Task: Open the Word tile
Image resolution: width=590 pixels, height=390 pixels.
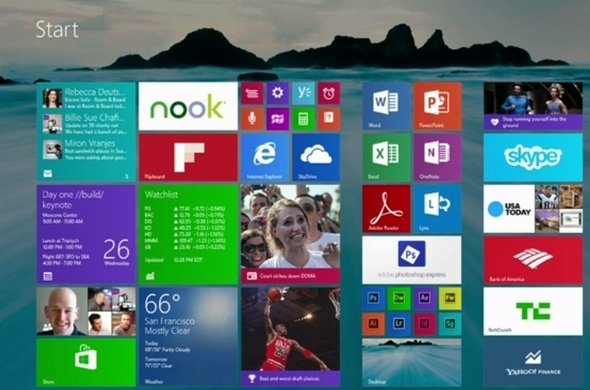Action: [x=386, y=106]
